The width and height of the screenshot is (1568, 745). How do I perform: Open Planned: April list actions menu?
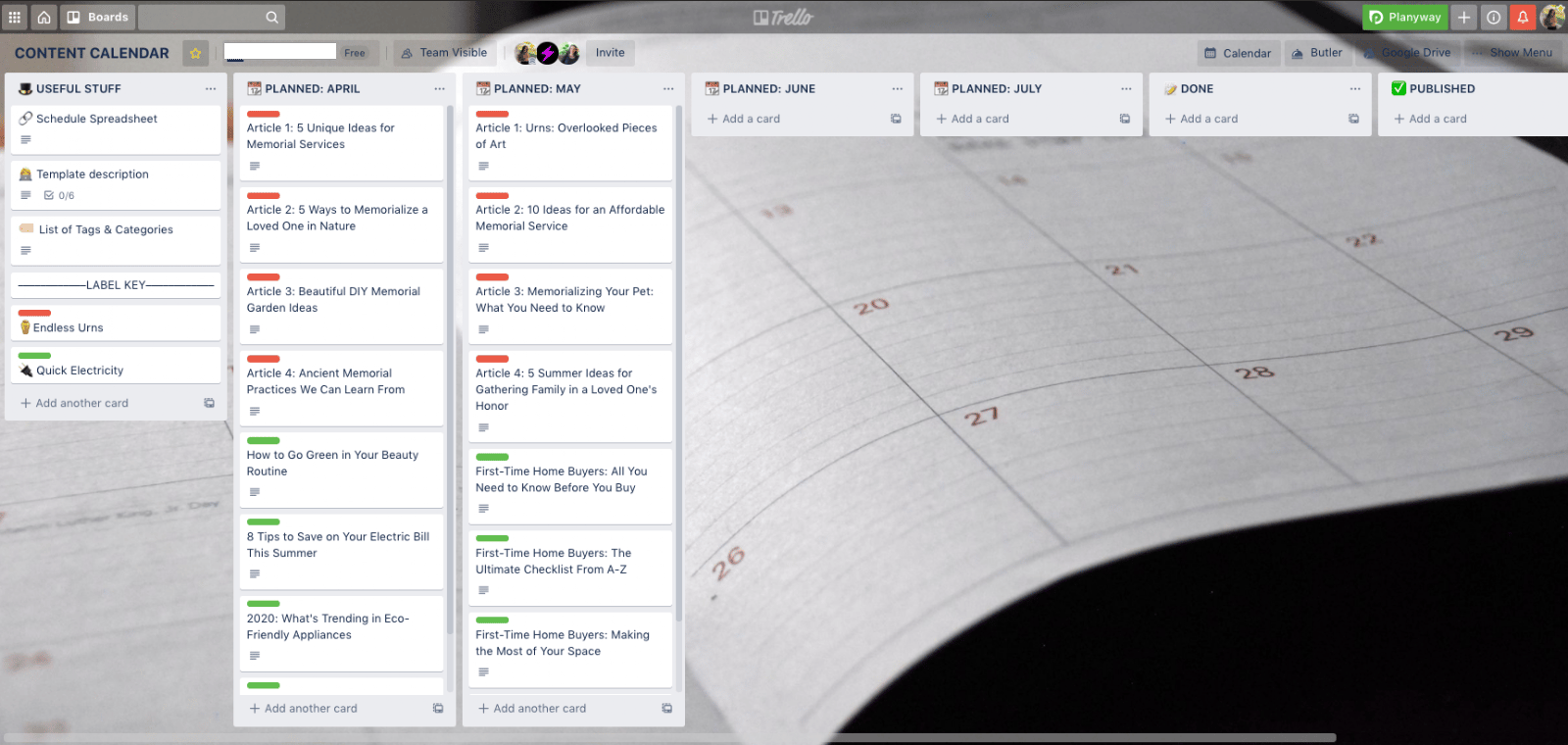point(440,88)
